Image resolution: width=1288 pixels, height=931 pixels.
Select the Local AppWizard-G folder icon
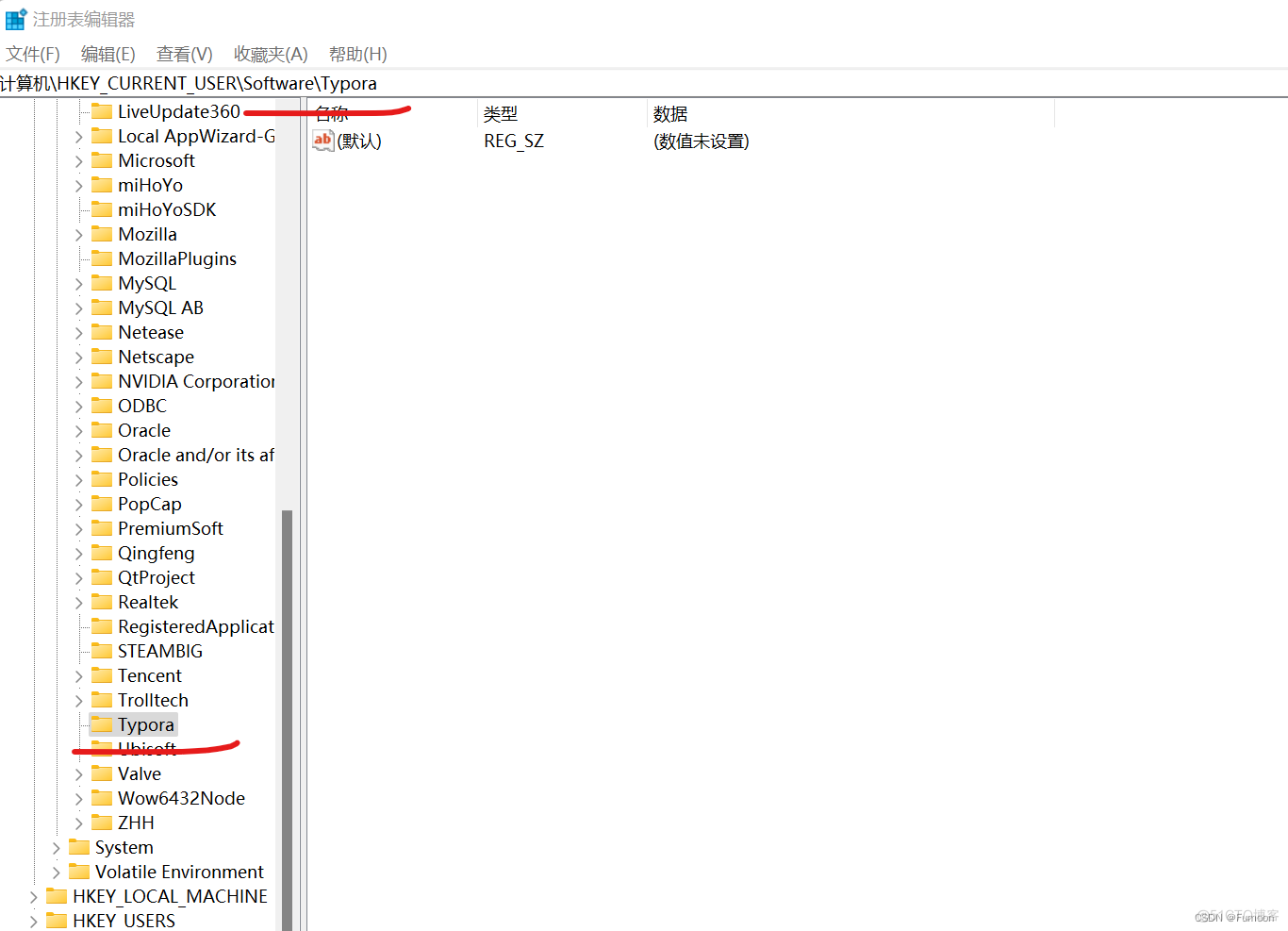pos(102,136)
